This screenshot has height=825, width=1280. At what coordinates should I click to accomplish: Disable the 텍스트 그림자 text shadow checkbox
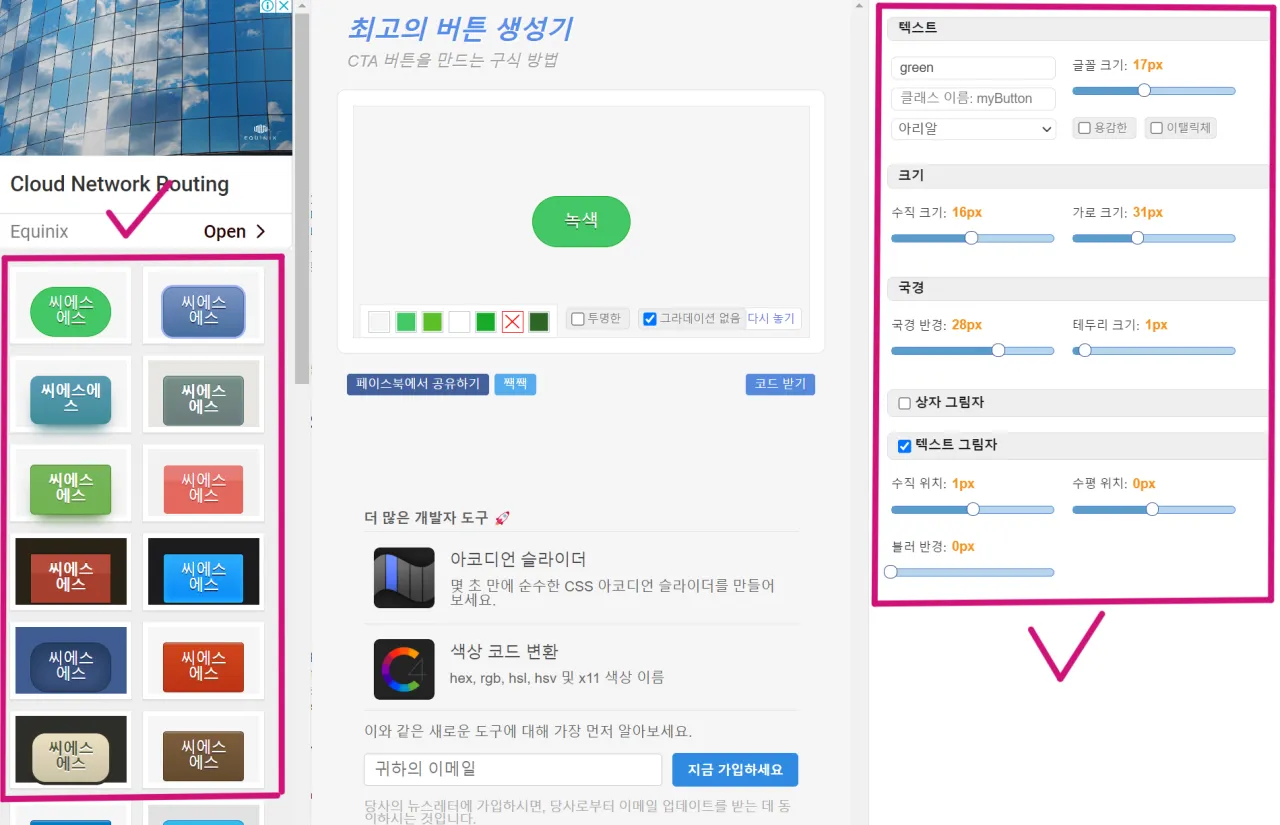click(x=905, y=446)
